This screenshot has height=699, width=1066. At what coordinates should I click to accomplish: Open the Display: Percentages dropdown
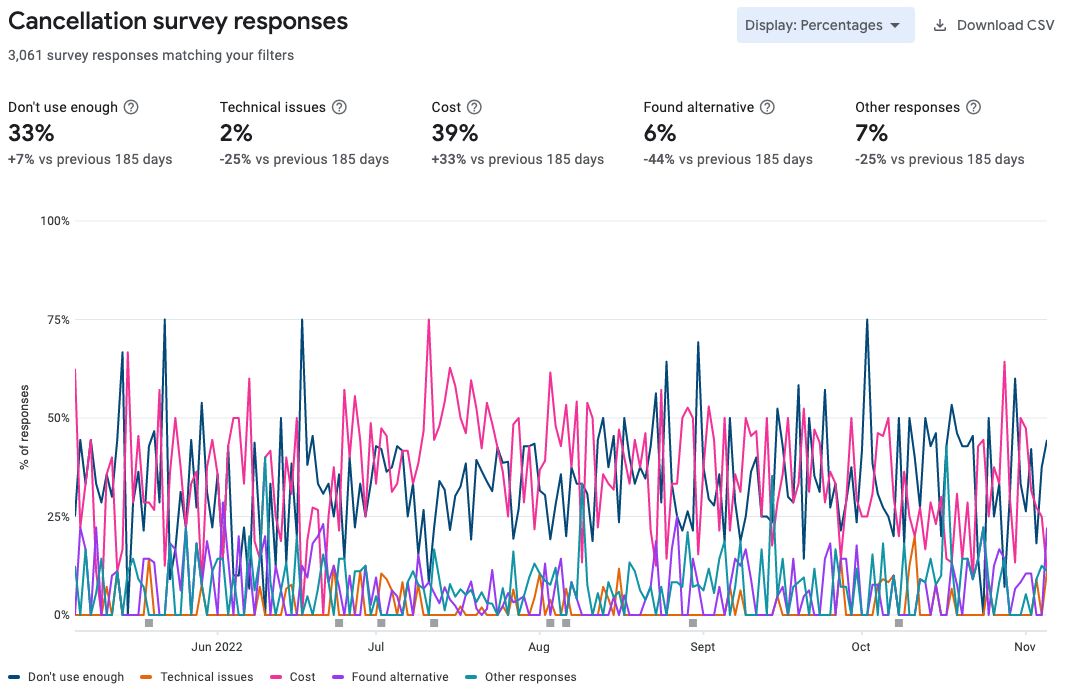826,25
